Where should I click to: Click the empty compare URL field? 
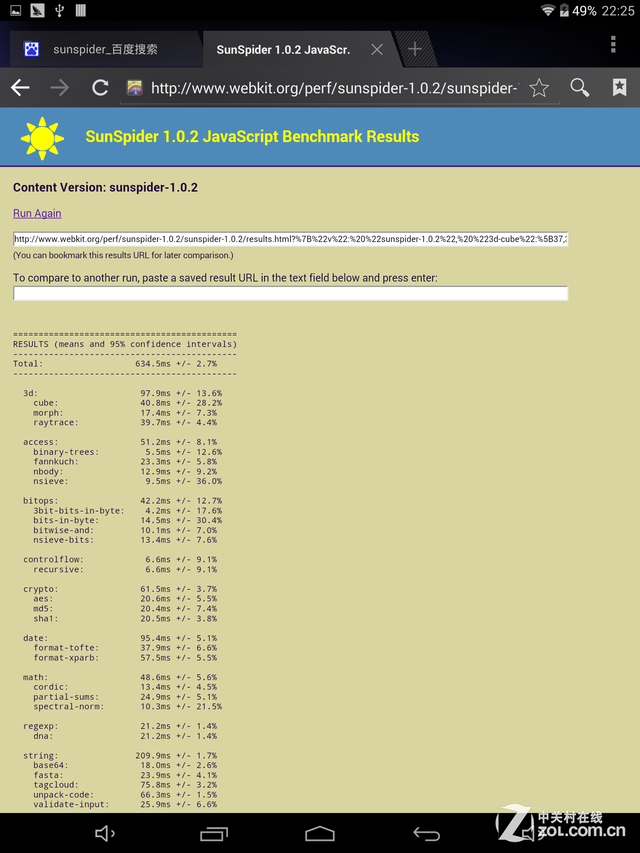click(291, 293)
